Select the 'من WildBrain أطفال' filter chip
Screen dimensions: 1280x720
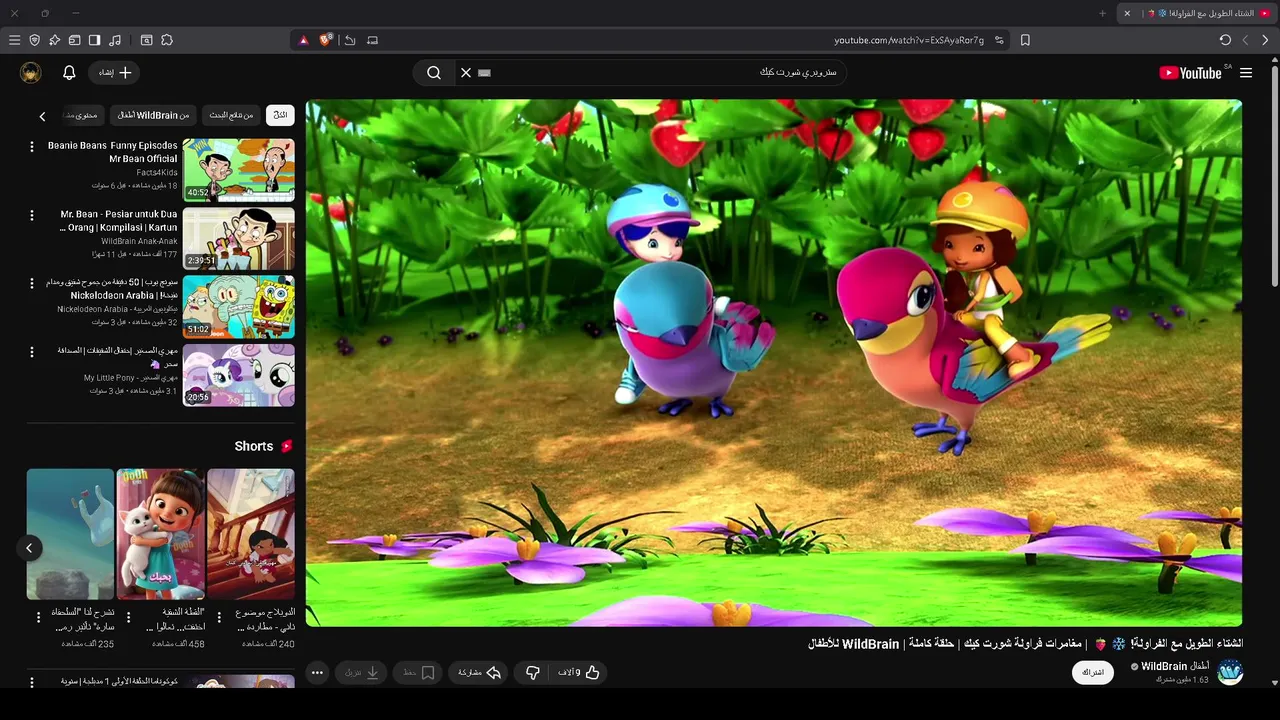pyautogui.click(x=153, y=115)
